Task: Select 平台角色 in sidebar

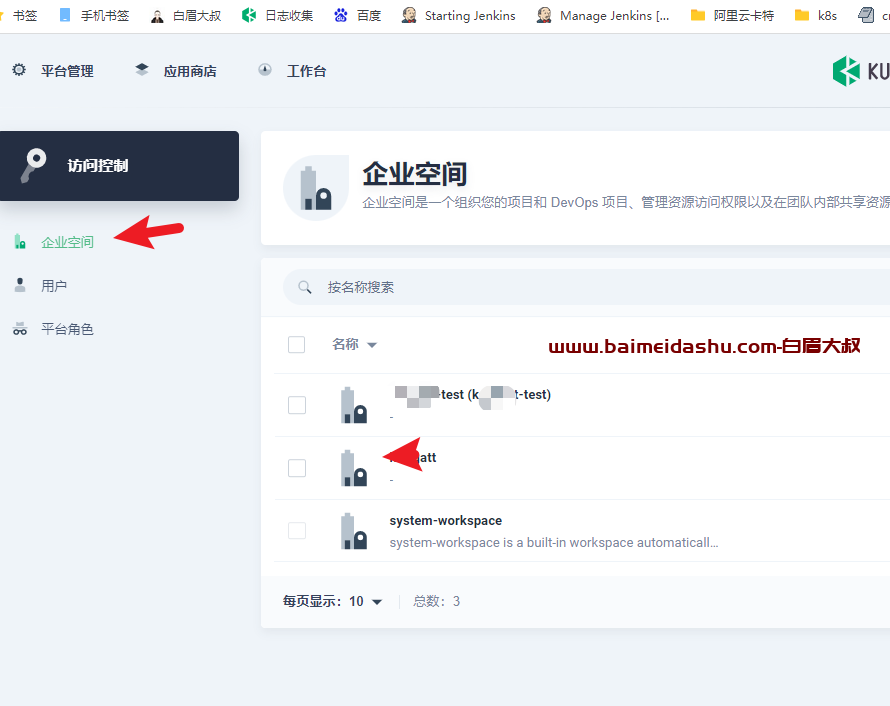Action: click(67, 329)
